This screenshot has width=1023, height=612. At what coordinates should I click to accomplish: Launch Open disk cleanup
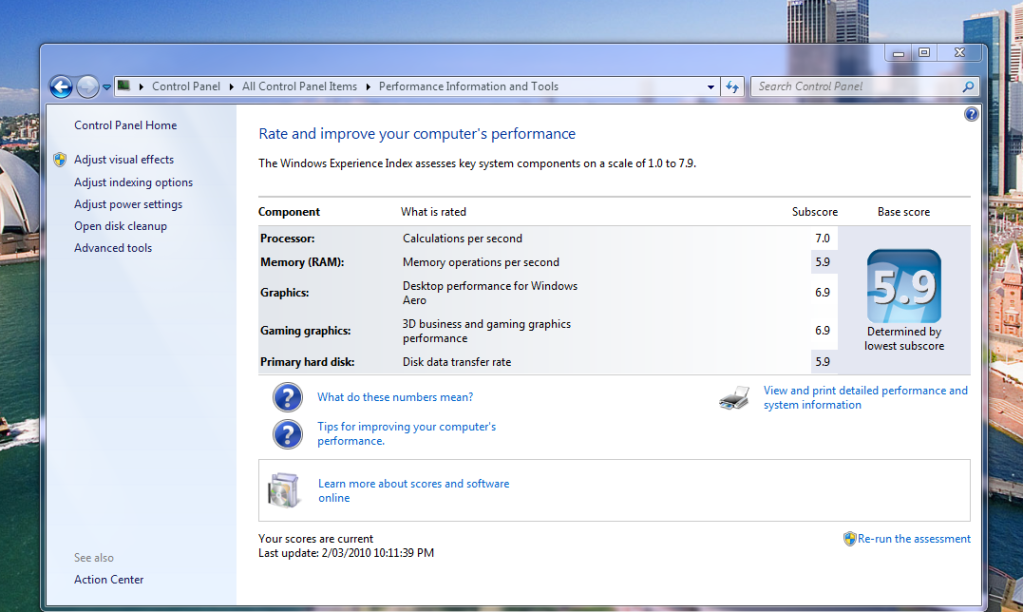point(120,226)
